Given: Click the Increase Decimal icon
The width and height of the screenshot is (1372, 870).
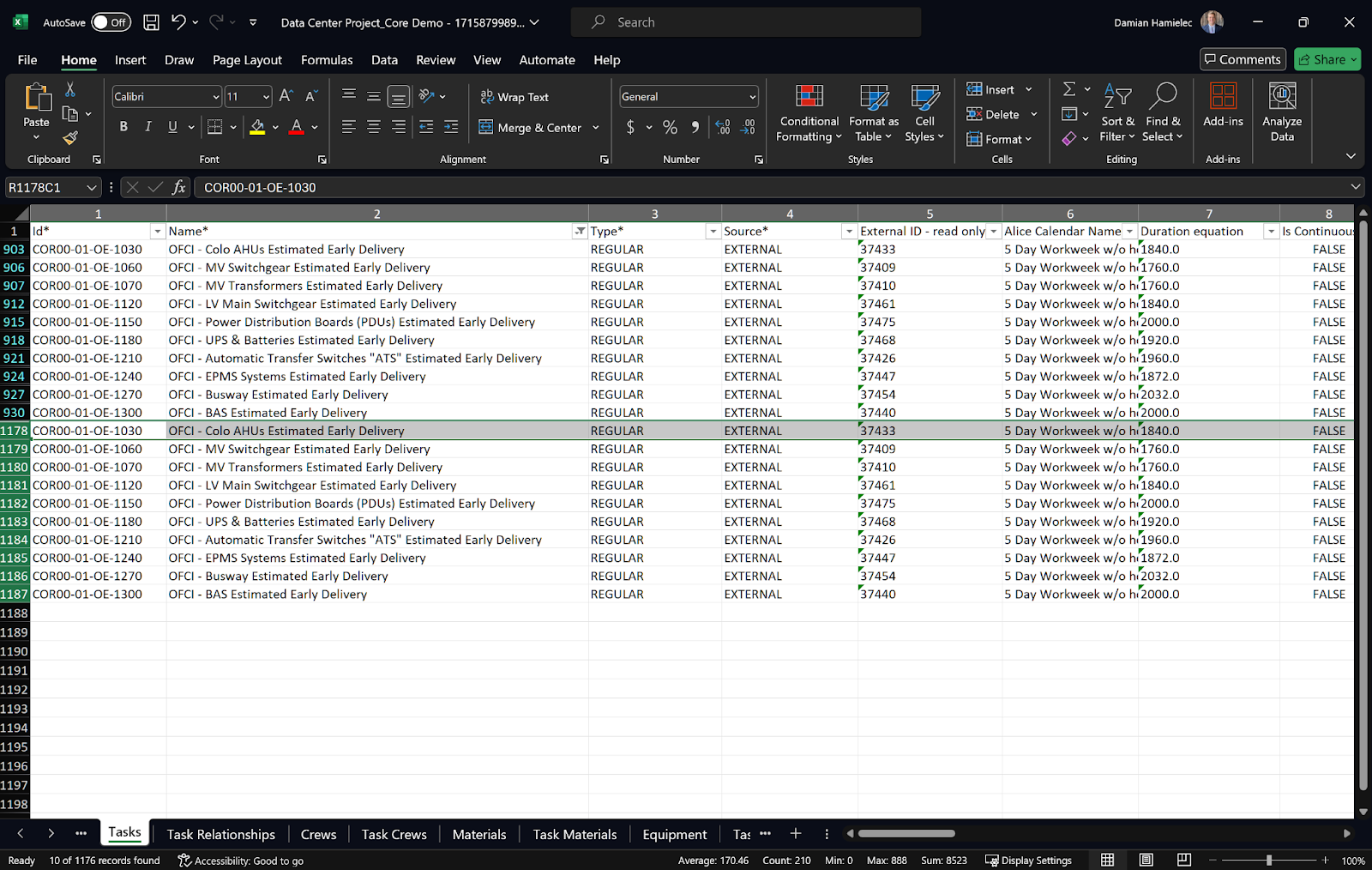Looking at the screenshot, I should 723,127.
